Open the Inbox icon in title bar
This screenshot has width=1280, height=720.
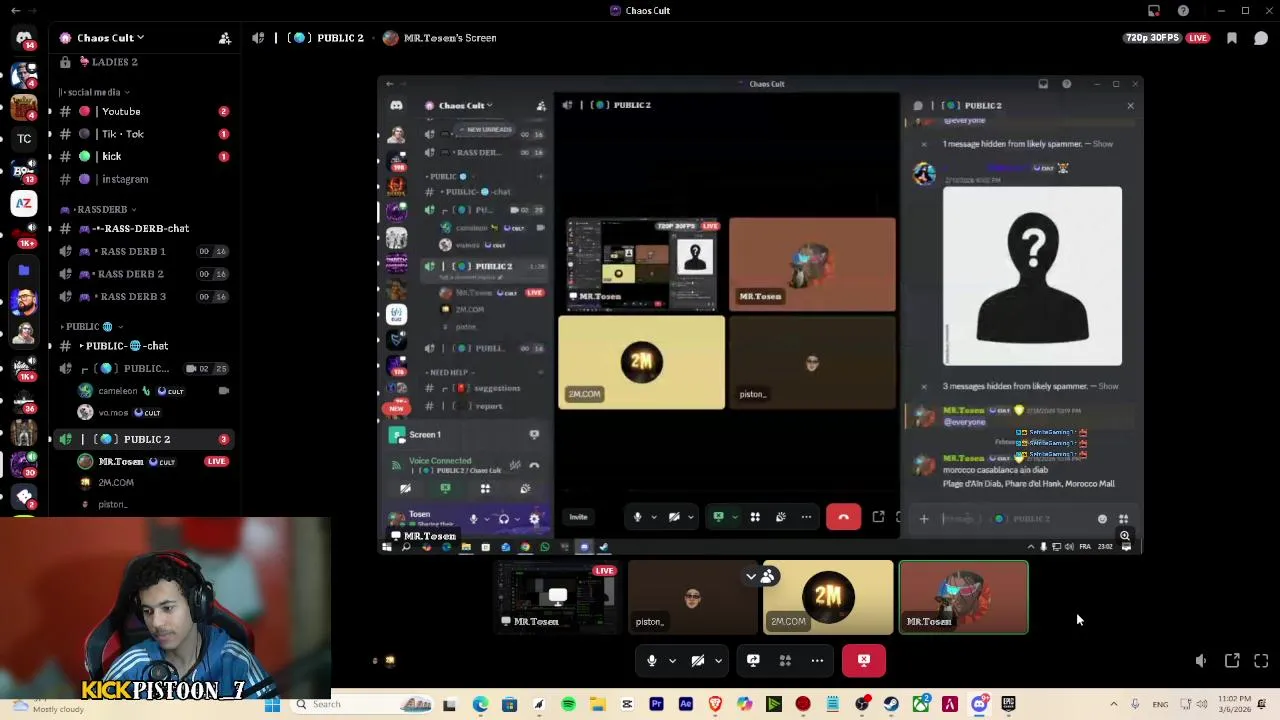coord(1154,11)
